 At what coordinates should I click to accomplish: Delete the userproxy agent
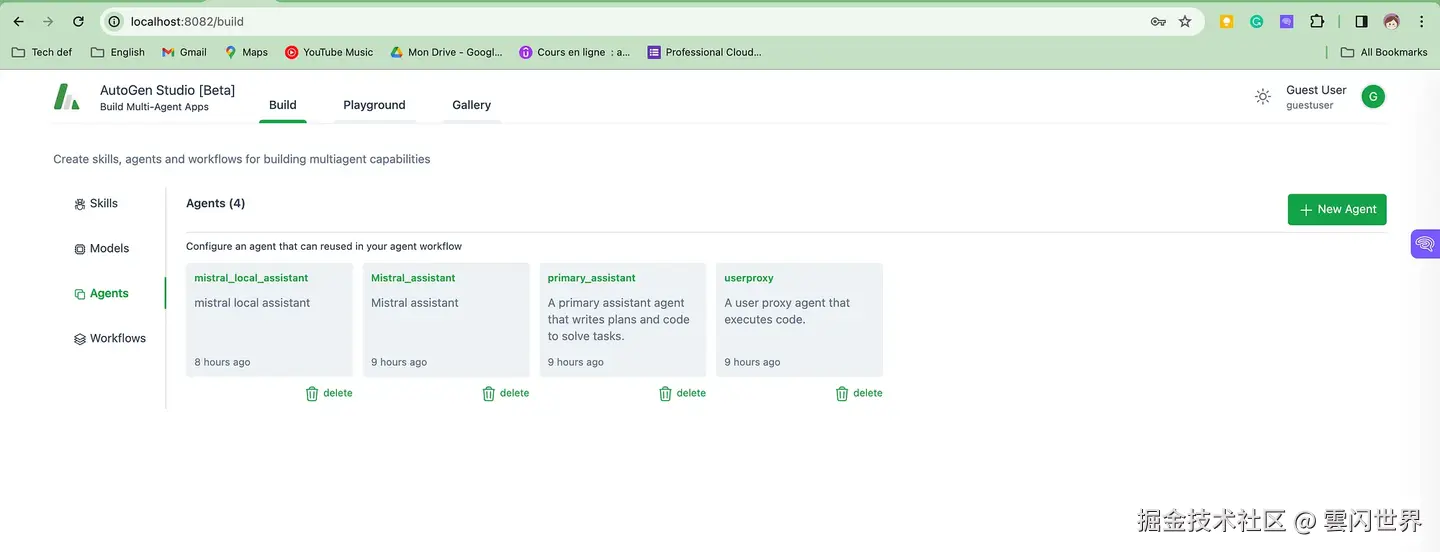[x=859, y=393]
